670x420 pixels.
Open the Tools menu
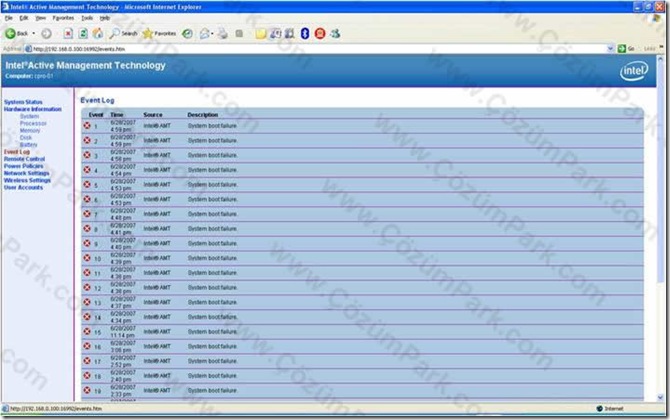[x=87, y=18]
